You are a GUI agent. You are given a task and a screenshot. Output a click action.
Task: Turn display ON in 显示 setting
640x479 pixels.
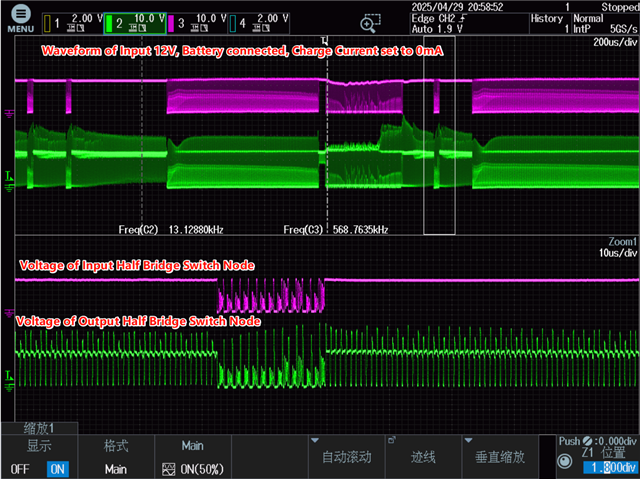tap(58, 468)
